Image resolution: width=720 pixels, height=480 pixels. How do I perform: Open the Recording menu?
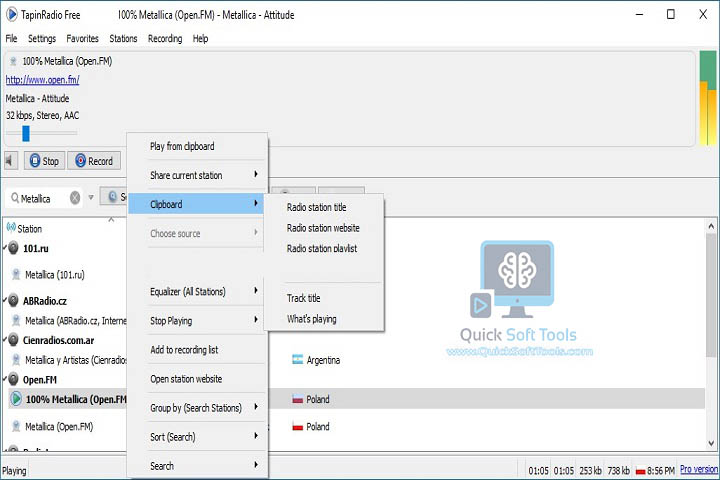tap(165, 39)
